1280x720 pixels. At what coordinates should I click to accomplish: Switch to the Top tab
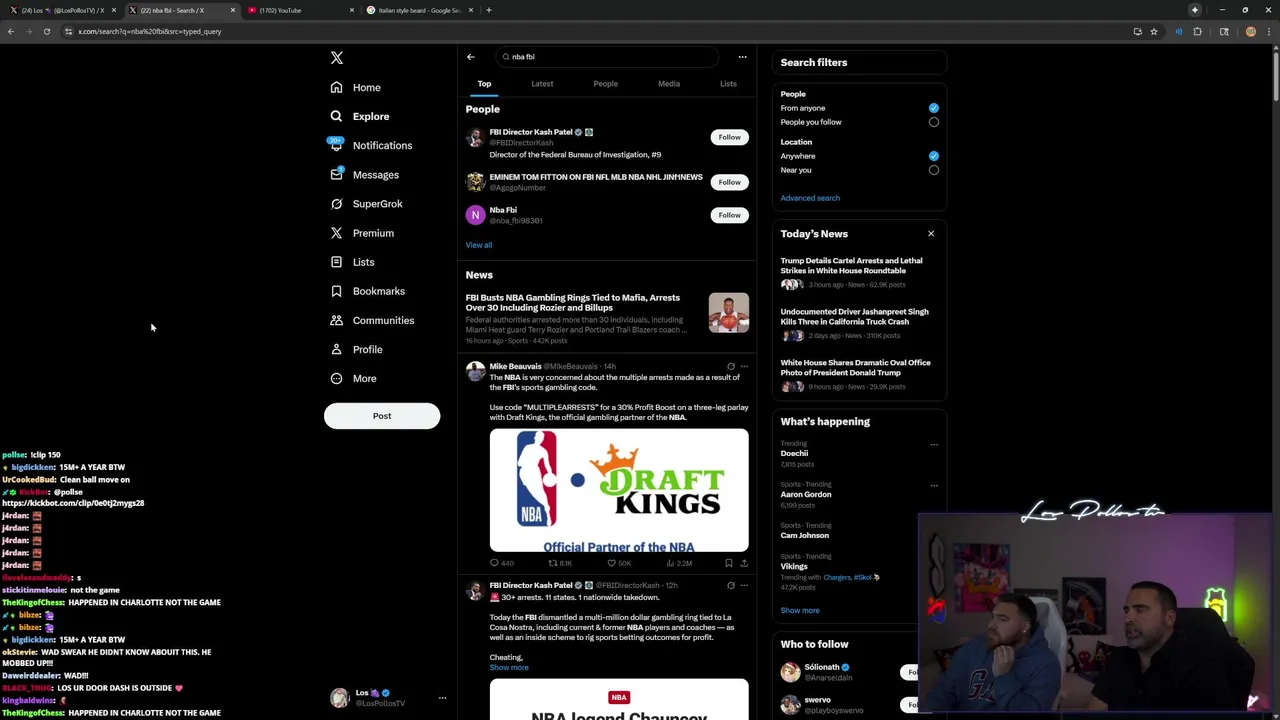point(484,84)
